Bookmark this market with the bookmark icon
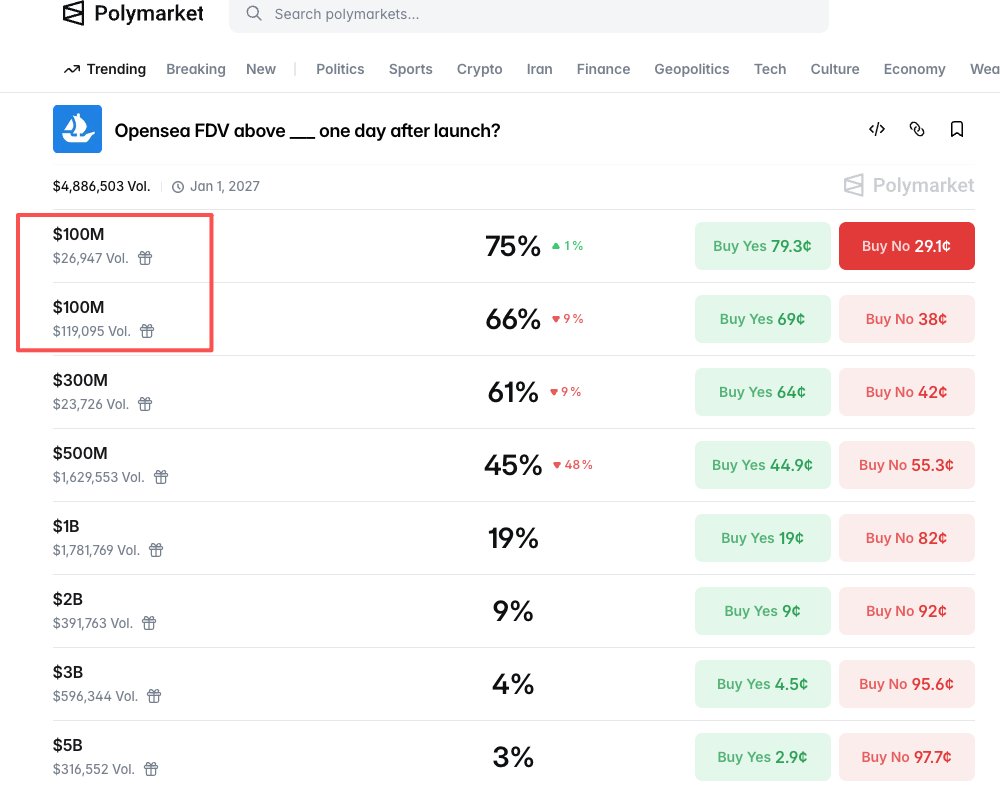The height and width of the screenshot is (798, 1000). (957, 129)
